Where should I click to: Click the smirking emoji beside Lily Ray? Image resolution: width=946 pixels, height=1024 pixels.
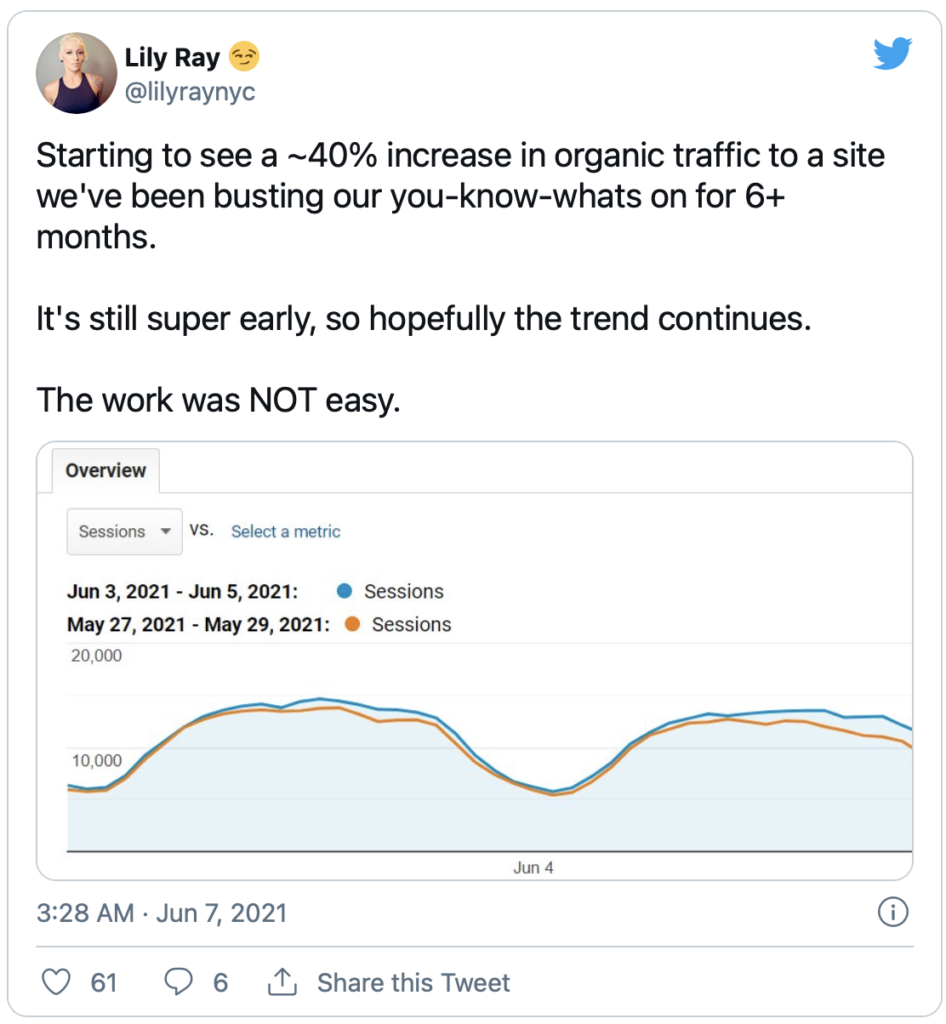244,57
